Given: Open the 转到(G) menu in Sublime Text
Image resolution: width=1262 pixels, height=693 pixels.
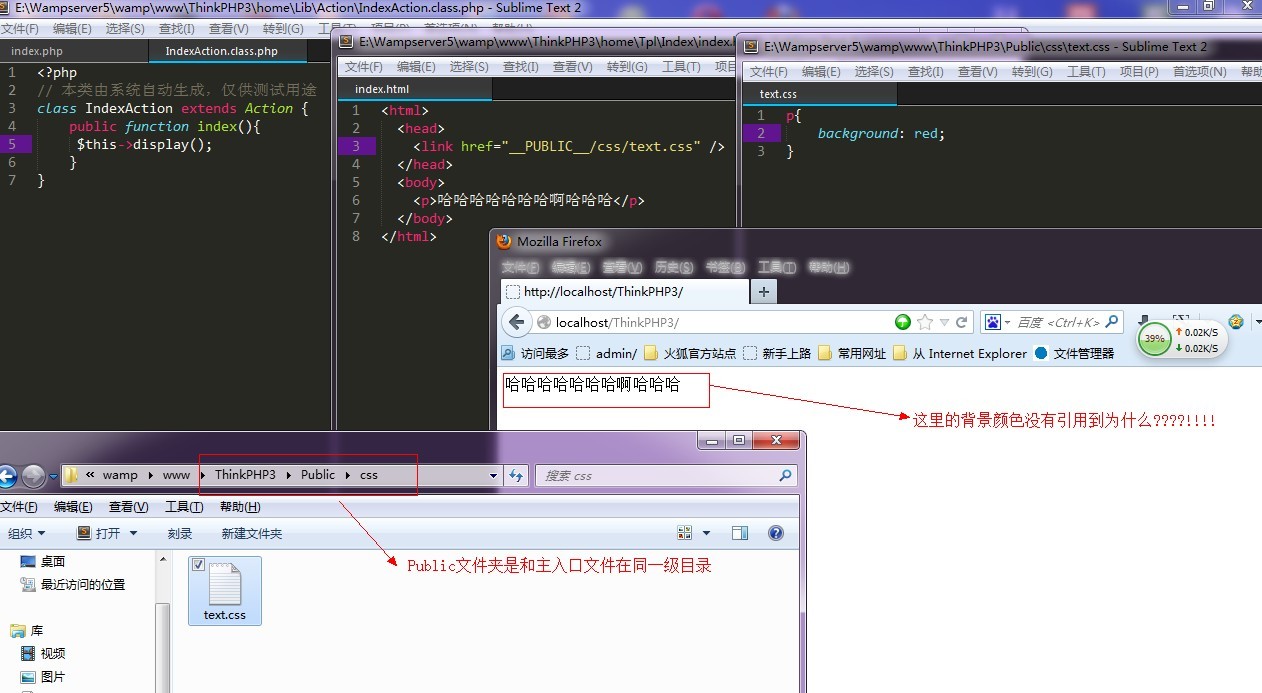Looking at the screenshot, I should click(283, 28).
